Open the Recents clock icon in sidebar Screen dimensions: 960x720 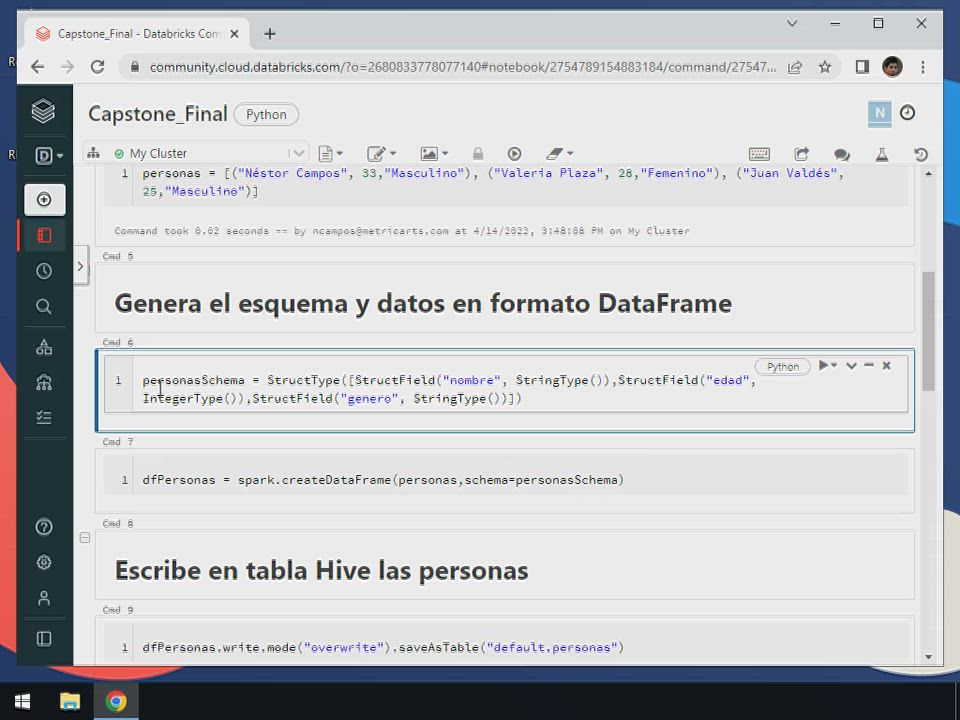tap(44, 271)
